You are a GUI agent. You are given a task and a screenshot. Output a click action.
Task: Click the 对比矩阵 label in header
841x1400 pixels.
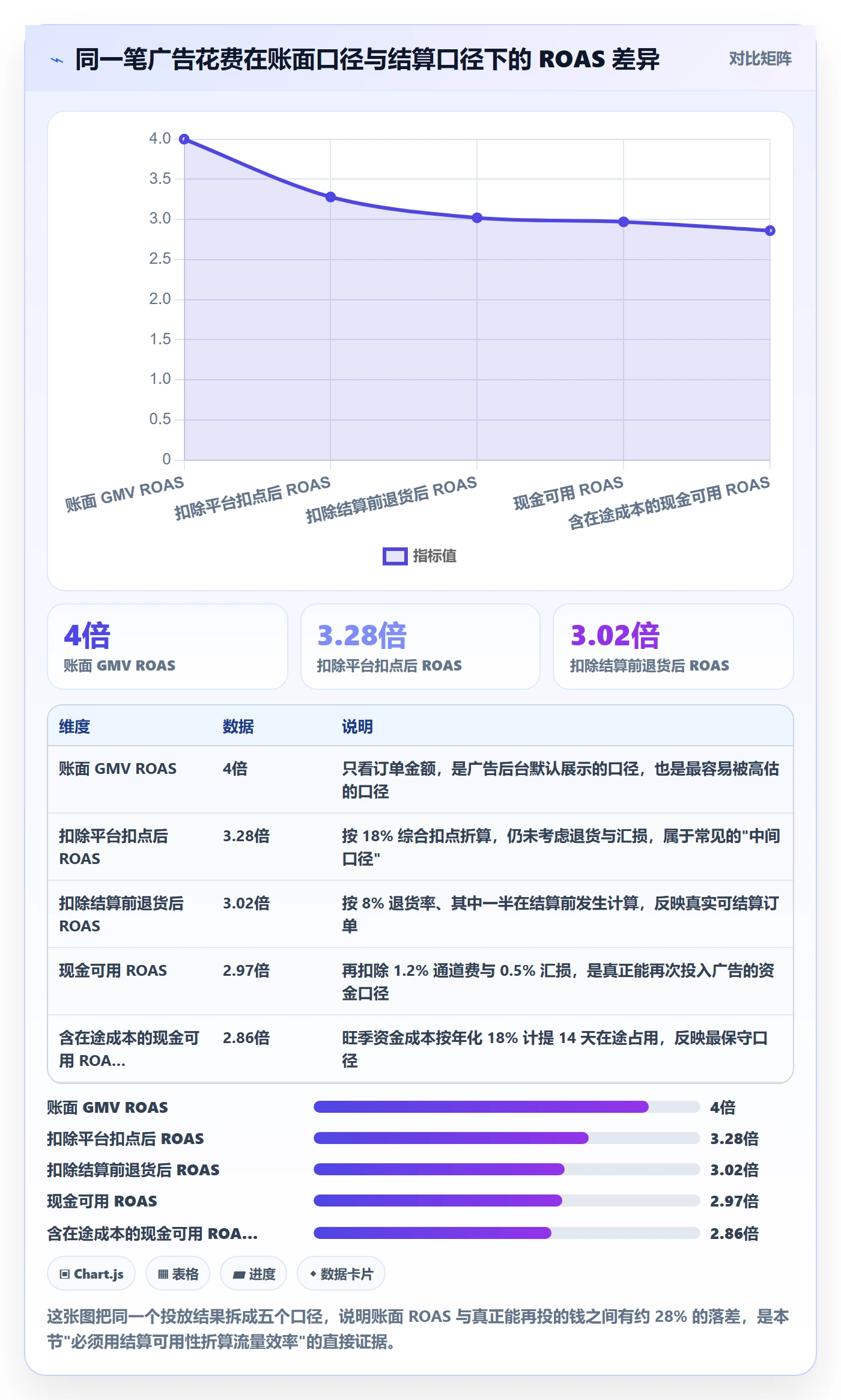[x=760, y=59]
